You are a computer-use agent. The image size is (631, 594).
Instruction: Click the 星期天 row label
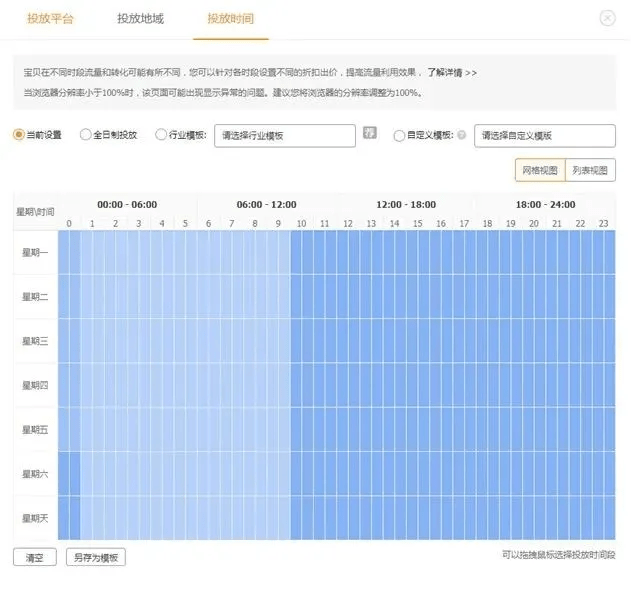coord(35,518)
